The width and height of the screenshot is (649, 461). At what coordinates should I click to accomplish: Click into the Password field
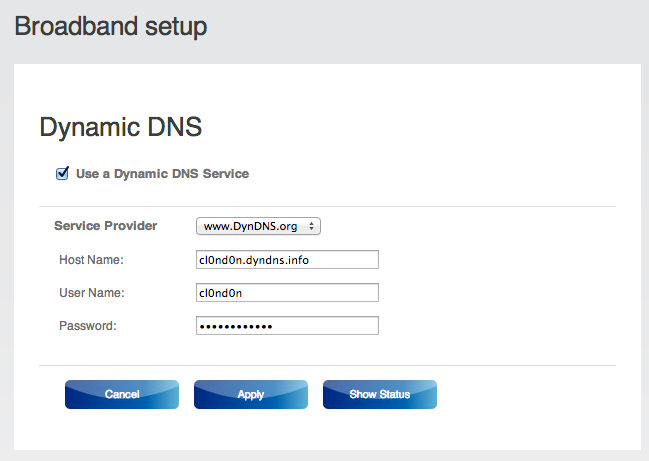click(x=287, y=326)
